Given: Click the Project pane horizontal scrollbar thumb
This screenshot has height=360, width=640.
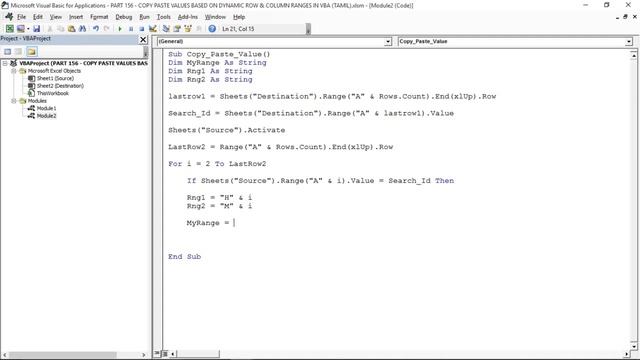Looking at the screenshot, I should (62, 355).
